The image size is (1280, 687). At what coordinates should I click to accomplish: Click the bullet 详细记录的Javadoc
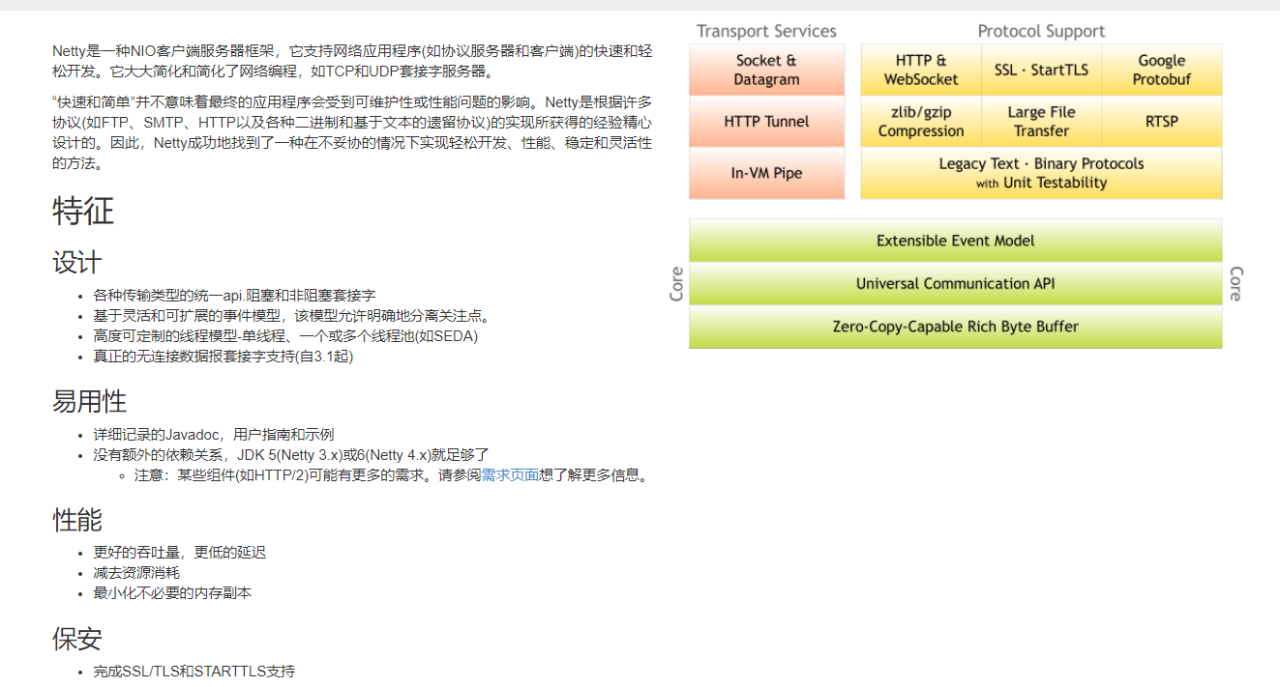[214, 435]
